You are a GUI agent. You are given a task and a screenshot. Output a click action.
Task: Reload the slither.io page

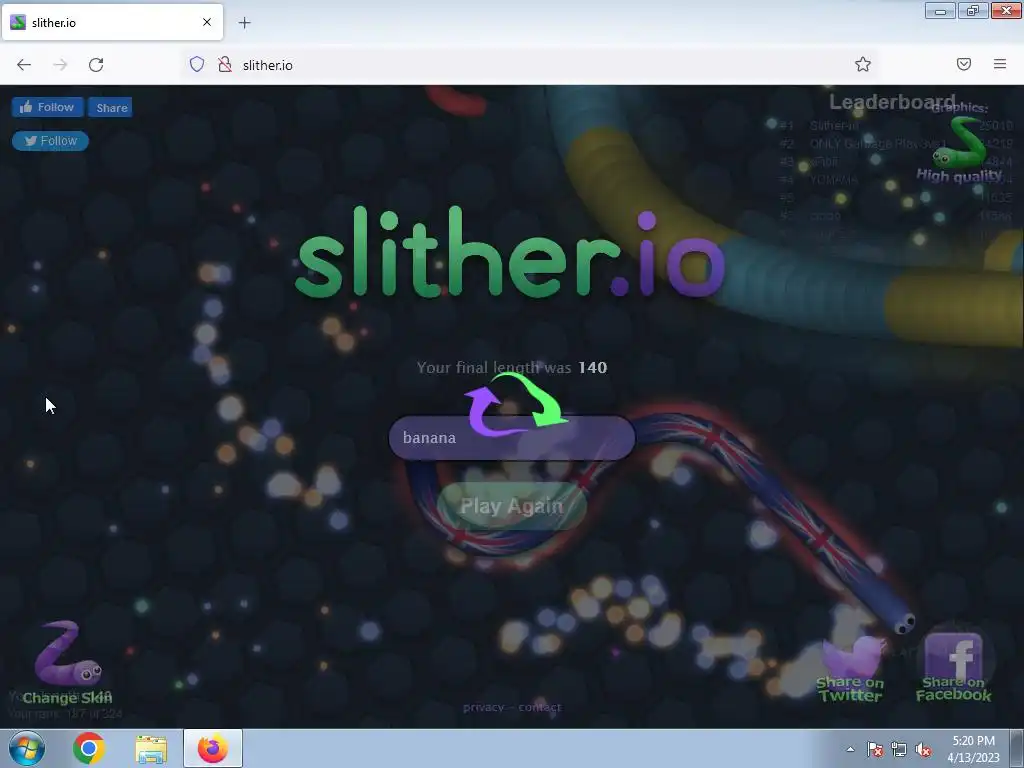96,65
